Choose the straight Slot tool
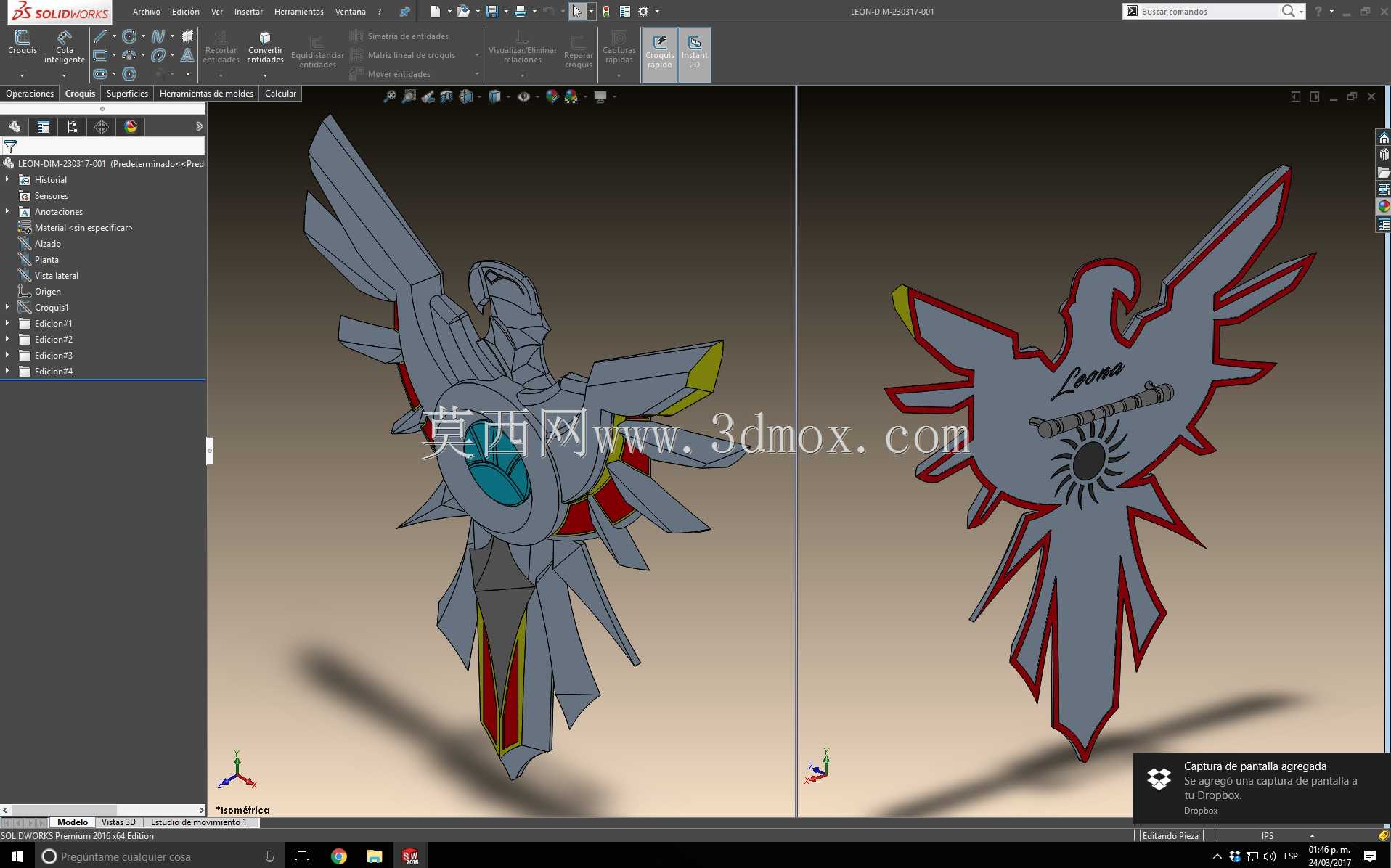 (x=100, y=74)
